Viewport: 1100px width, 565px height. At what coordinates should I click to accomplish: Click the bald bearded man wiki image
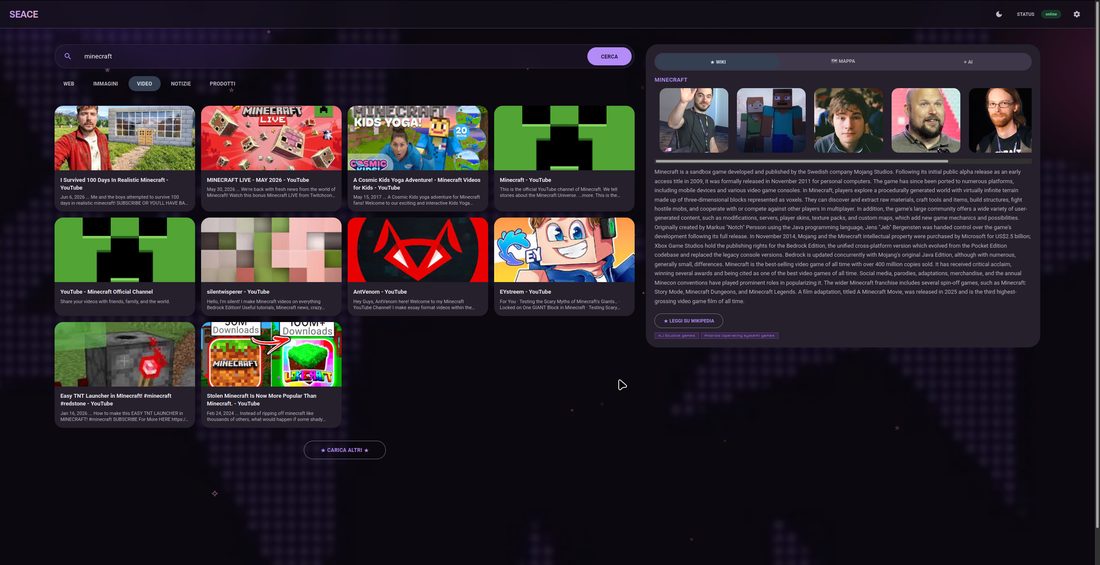(925, 120)
